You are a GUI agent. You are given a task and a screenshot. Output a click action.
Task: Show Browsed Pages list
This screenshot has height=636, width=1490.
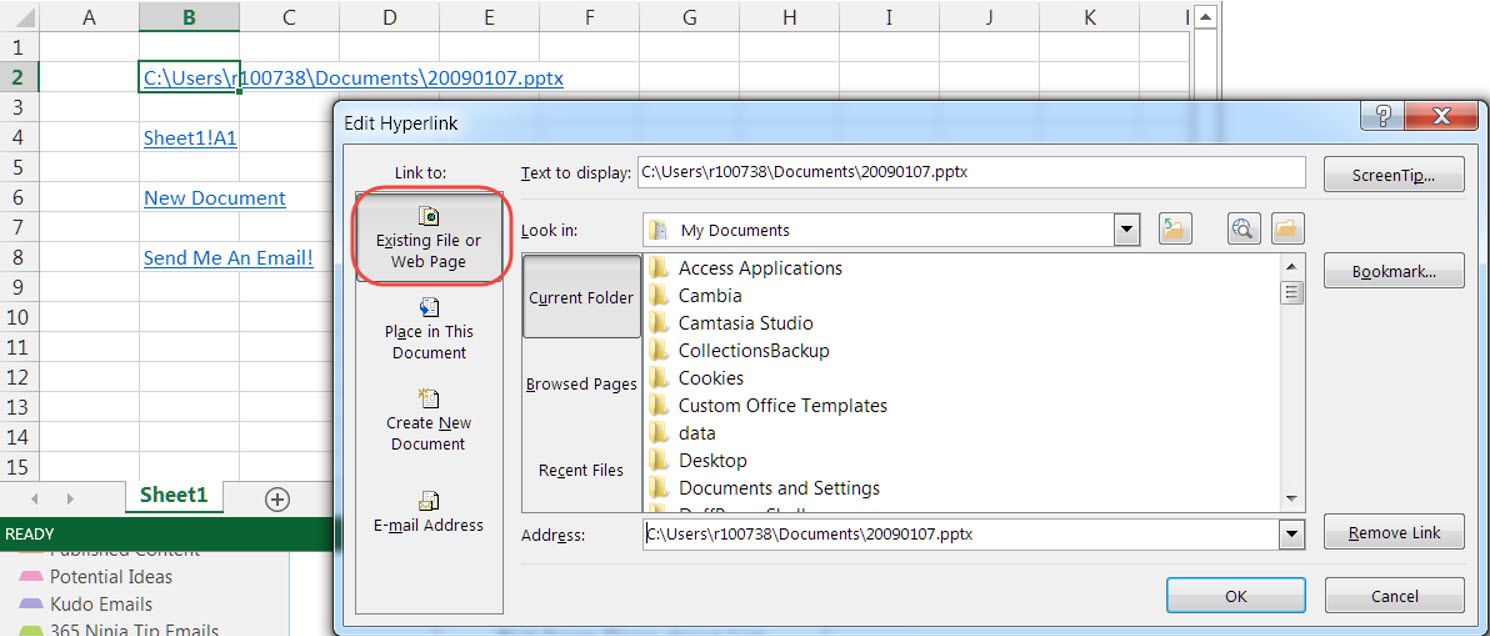click(x=582, y=384)
